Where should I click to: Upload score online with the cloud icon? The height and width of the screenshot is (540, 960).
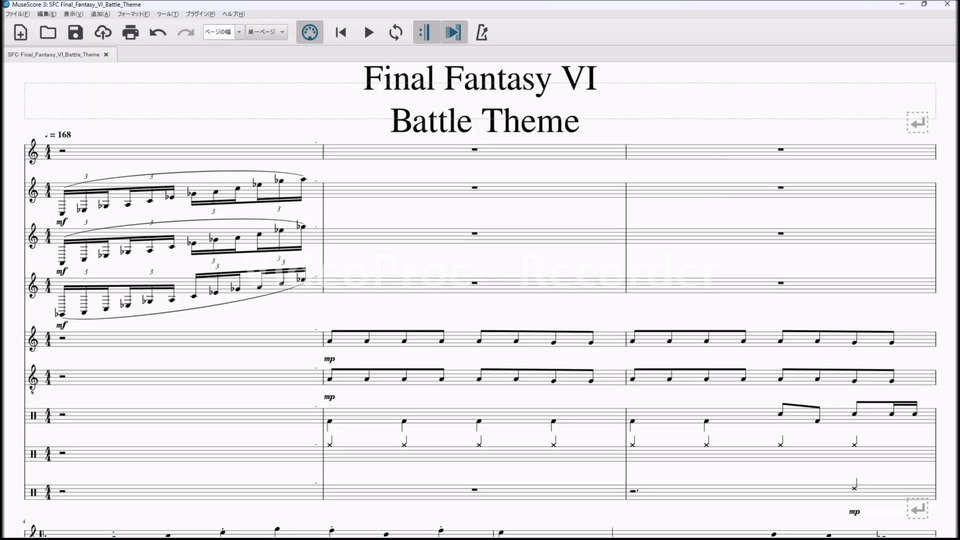(x=103, y=32)
